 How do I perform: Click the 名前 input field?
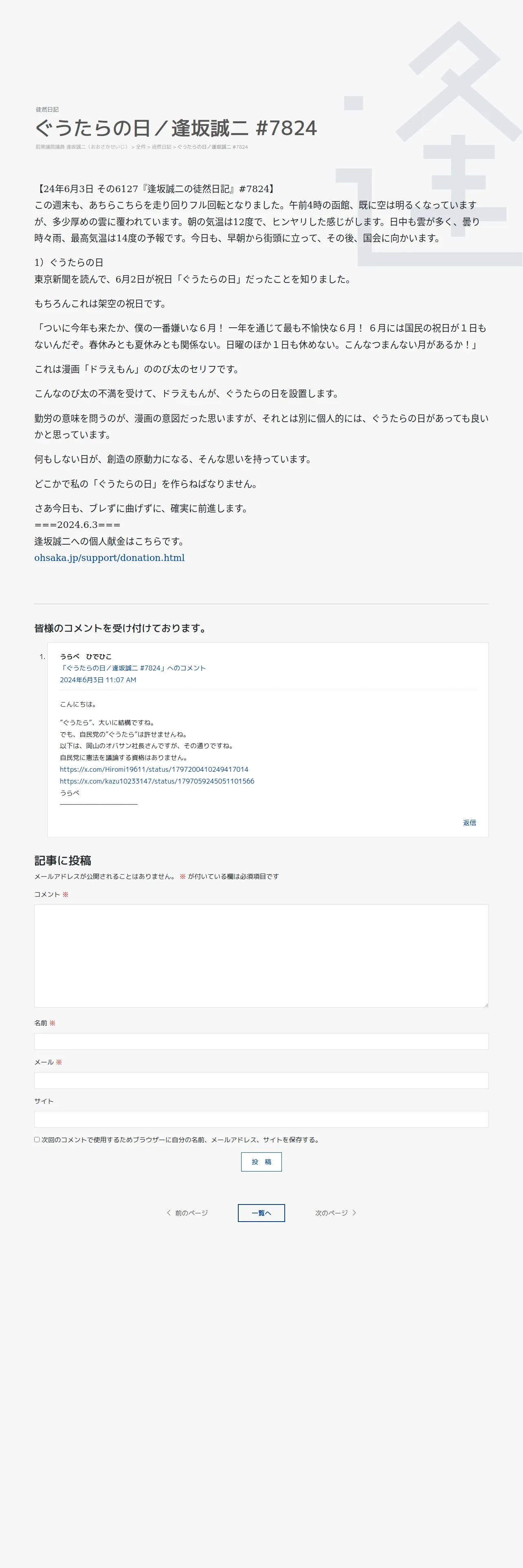click(261, 1042)
